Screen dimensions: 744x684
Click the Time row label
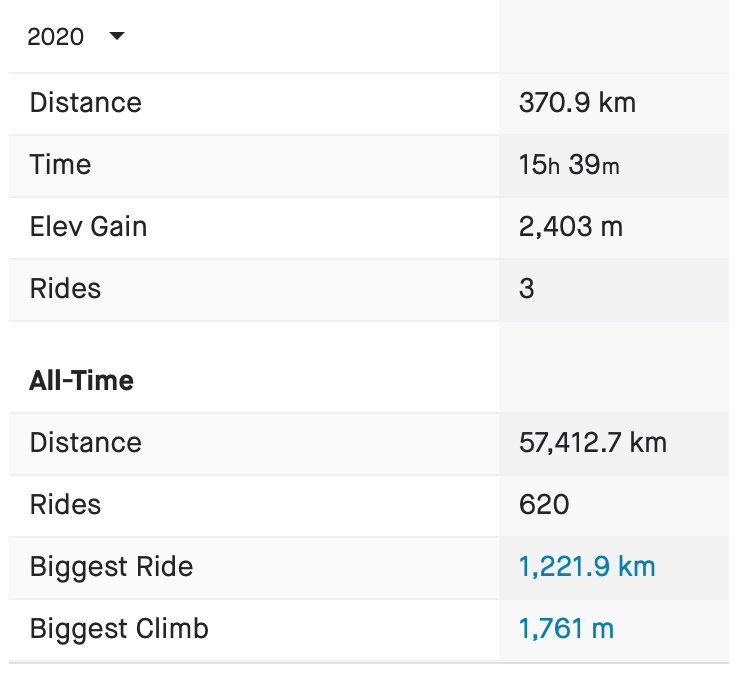point(60,165)
